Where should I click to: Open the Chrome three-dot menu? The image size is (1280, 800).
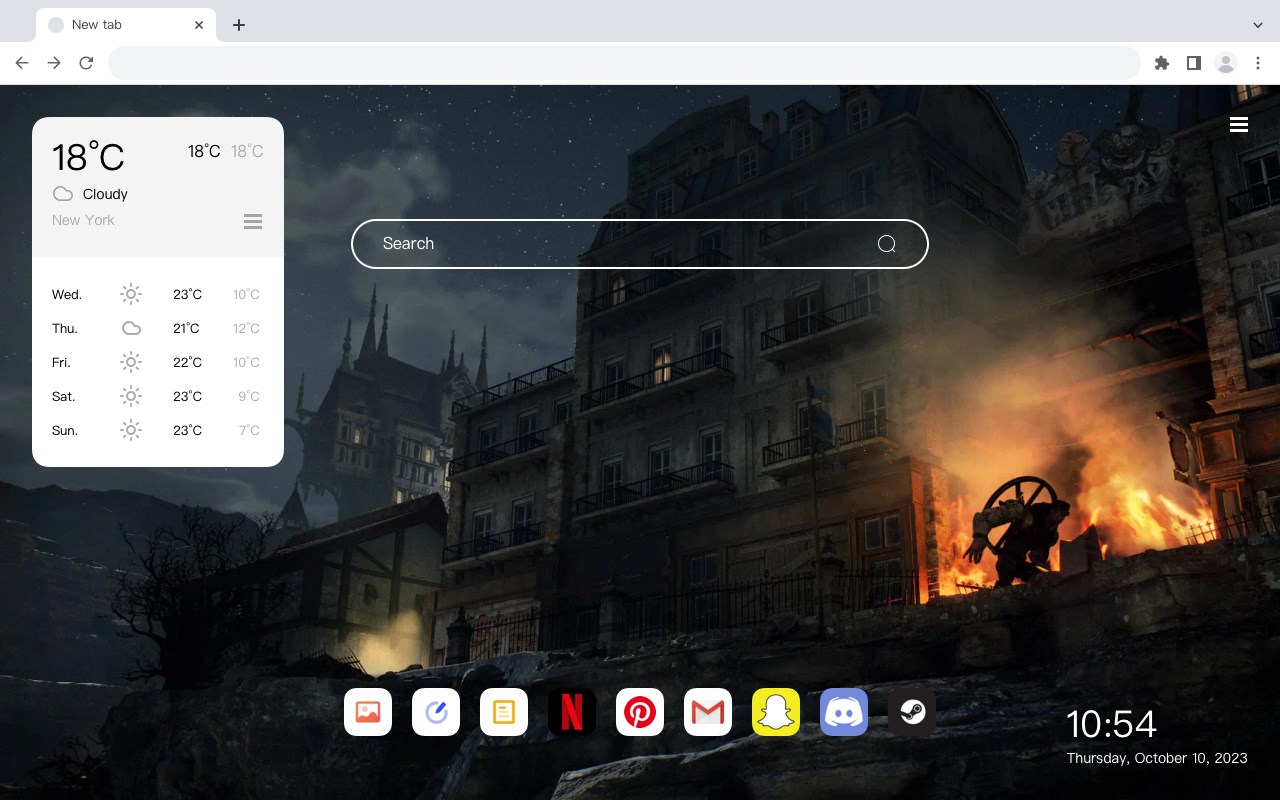click(x=1258, y=63)
